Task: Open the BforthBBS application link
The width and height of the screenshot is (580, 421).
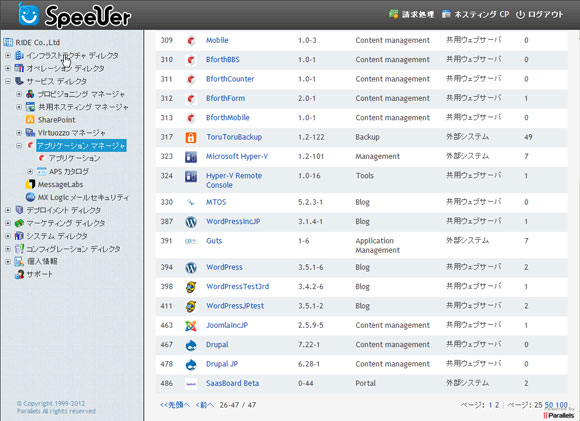Action: point(223,59)
